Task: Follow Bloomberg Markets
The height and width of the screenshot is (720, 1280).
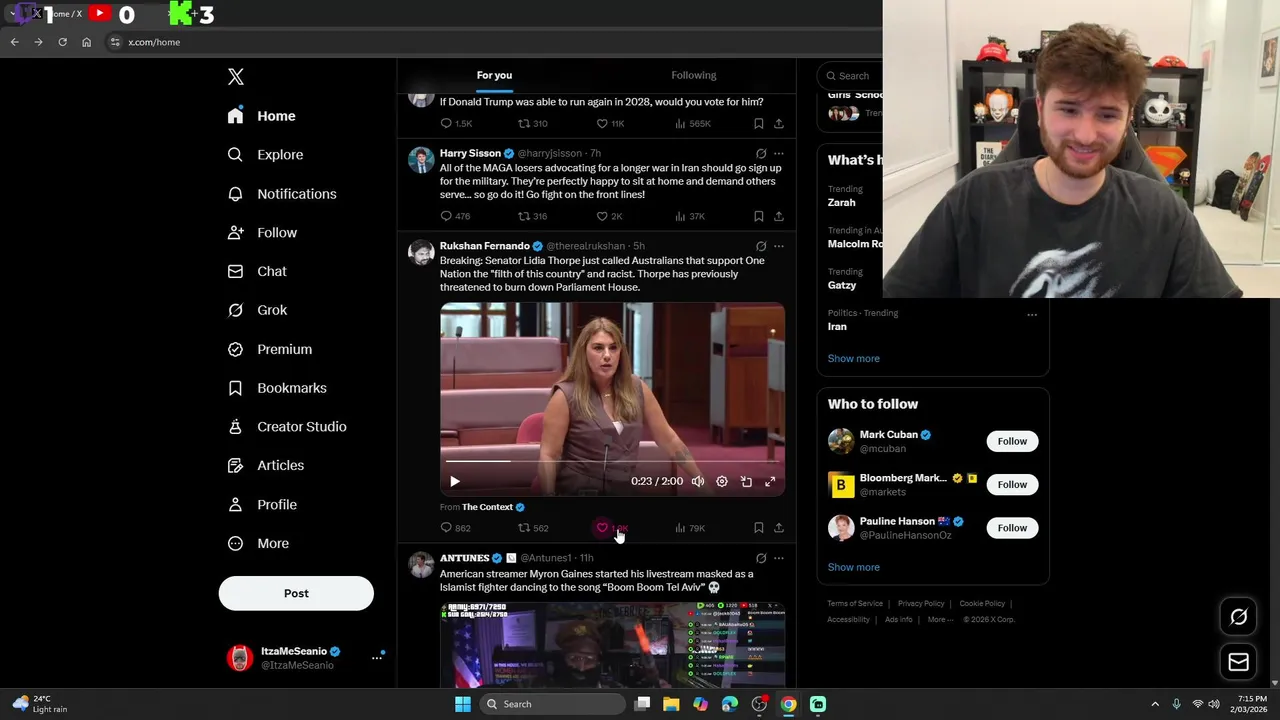Action: [1012, 484]
